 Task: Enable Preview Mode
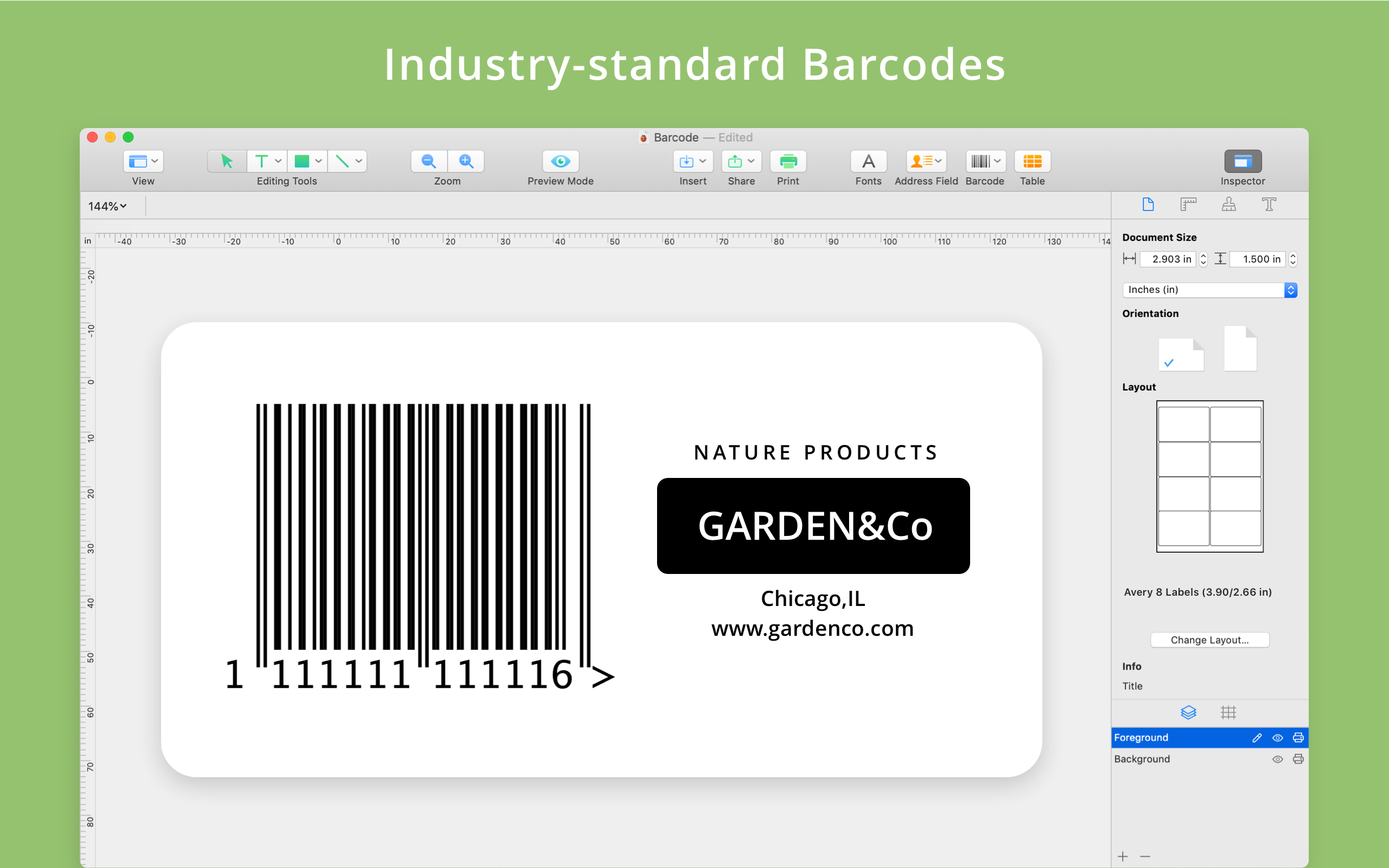(x=559, y=161)
